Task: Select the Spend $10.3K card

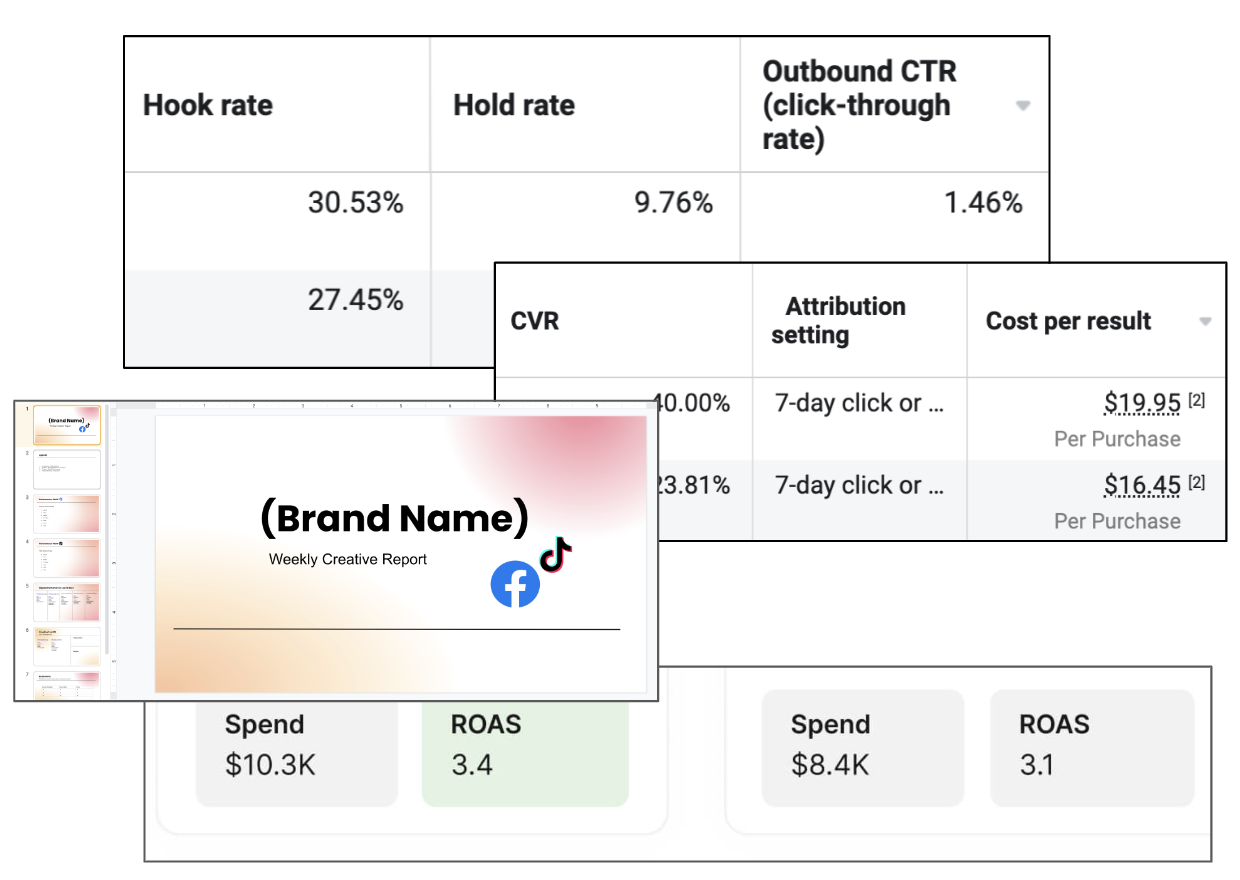Action: (297, 745)
